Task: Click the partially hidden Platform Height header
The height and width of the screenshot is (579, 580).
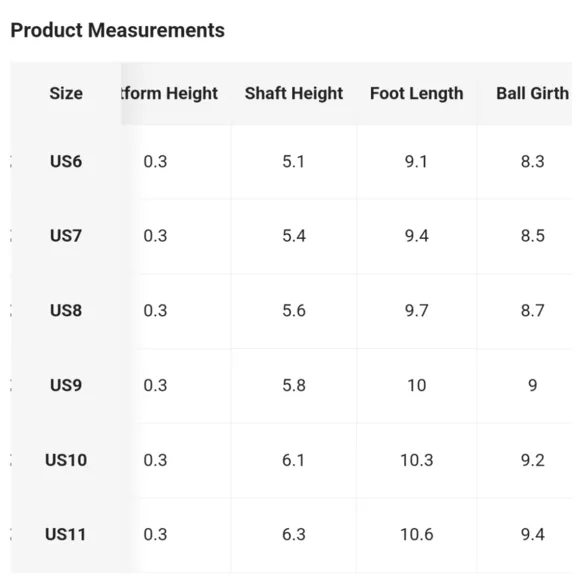Action: [x=169, y=93]
